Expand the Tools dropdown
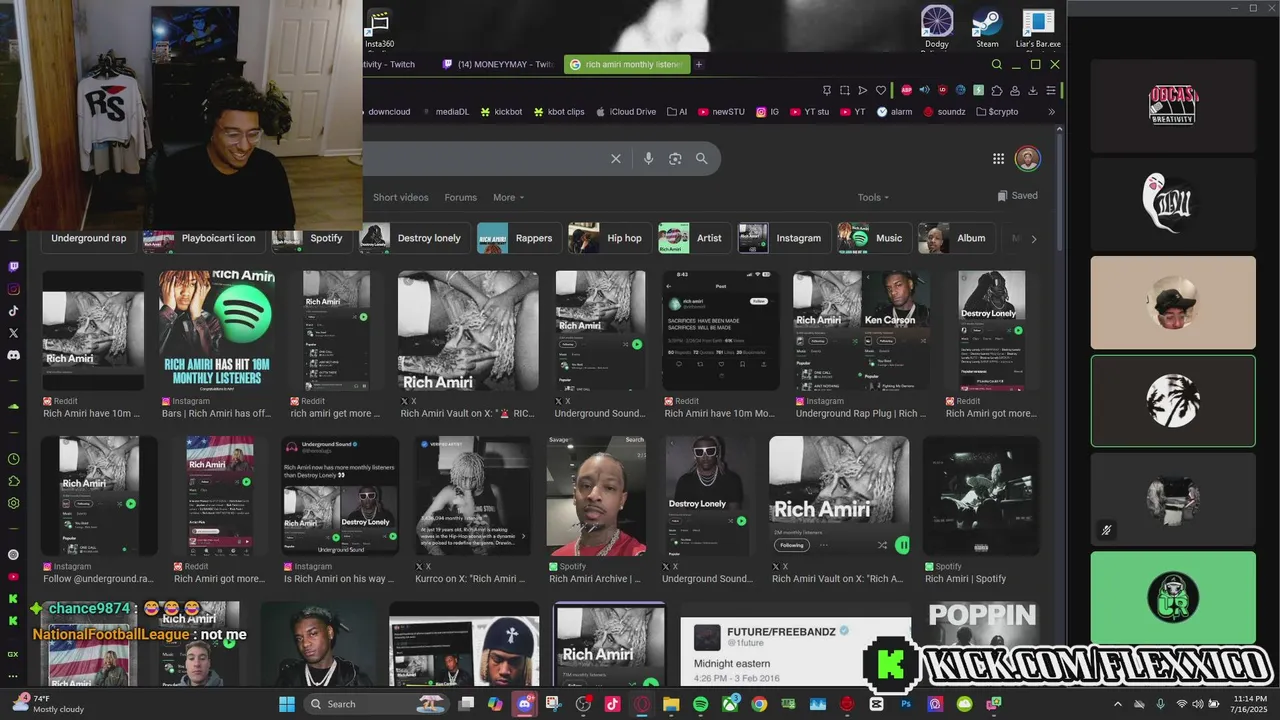Viewport: 1280px width, 720px height. coord(873,197)
